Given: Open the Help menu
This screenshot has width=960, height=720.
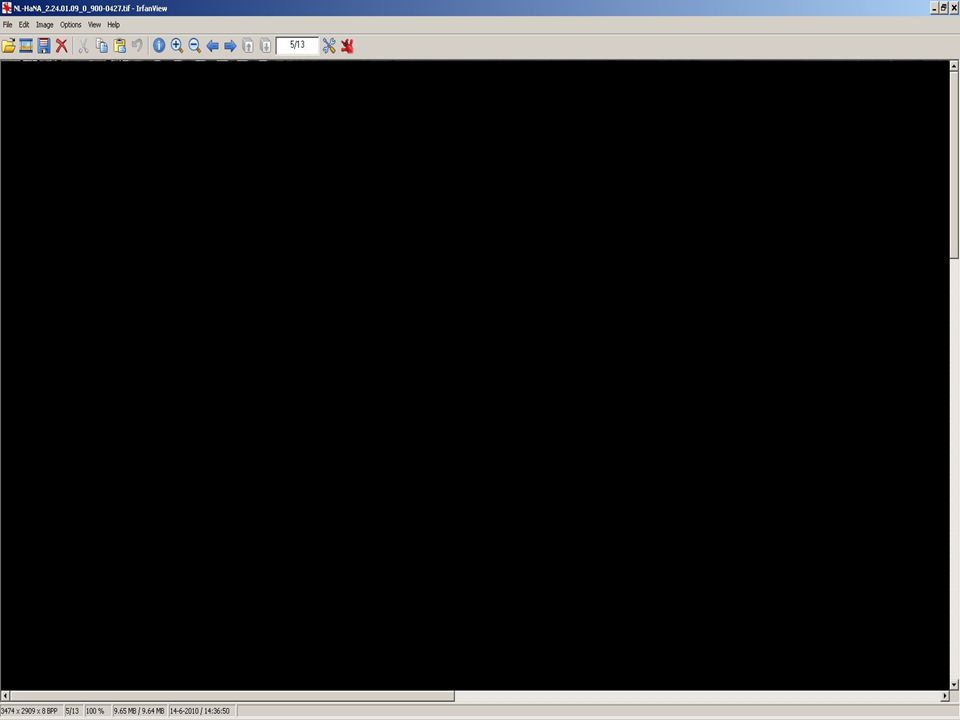Looking at the screenshot, I should (x=113, y=25).
